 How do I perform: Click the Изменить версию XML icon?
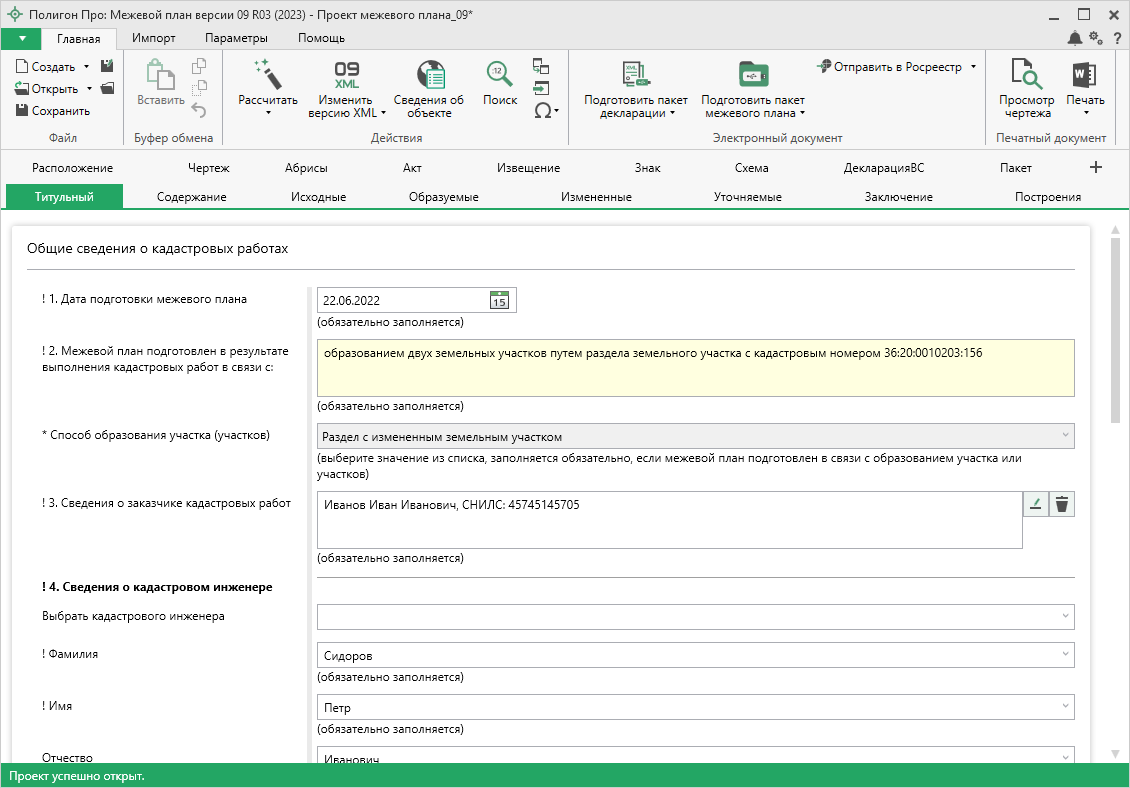click(346, 75)
